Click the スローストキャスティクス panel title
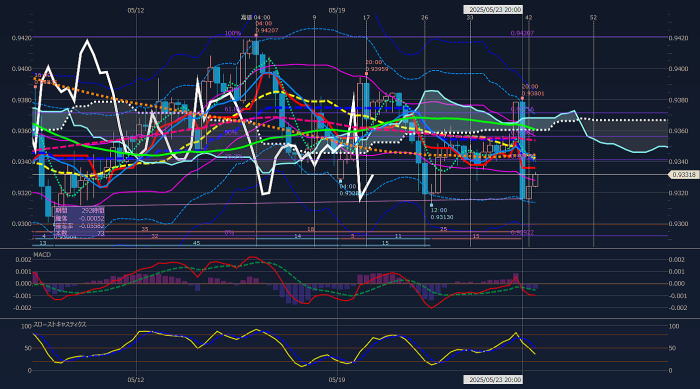700x389 pixels. (60, 324)
